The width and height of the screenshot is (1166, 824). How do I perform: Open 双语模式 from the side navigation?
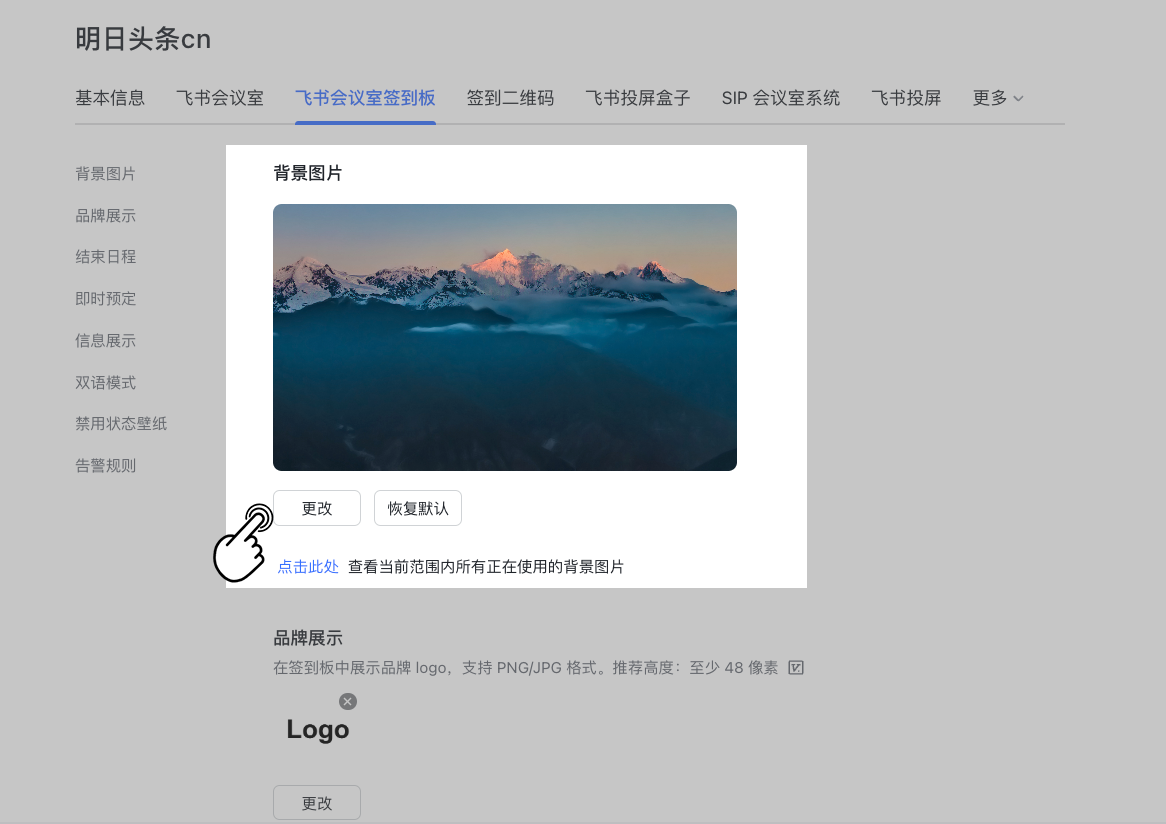coord(106,383)
